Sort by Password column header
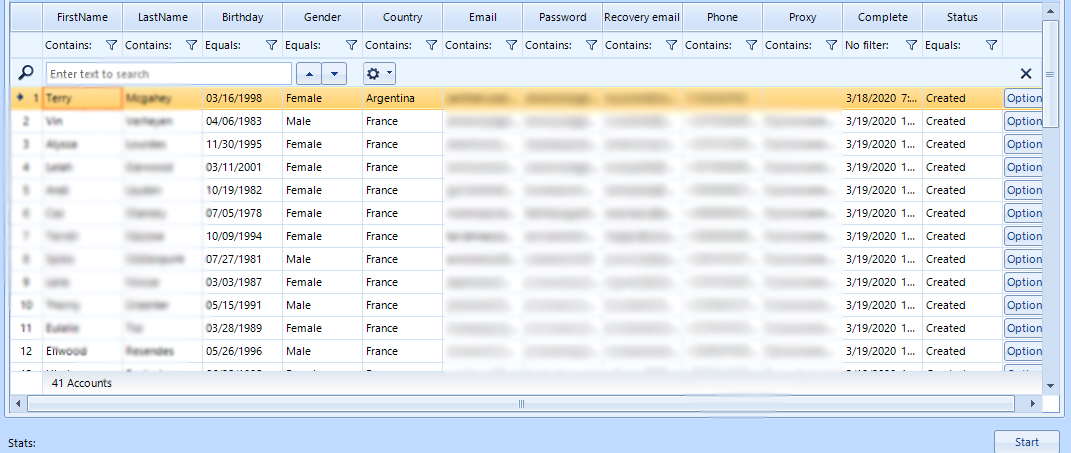The image size is (1071, 453). click(562, 17)
